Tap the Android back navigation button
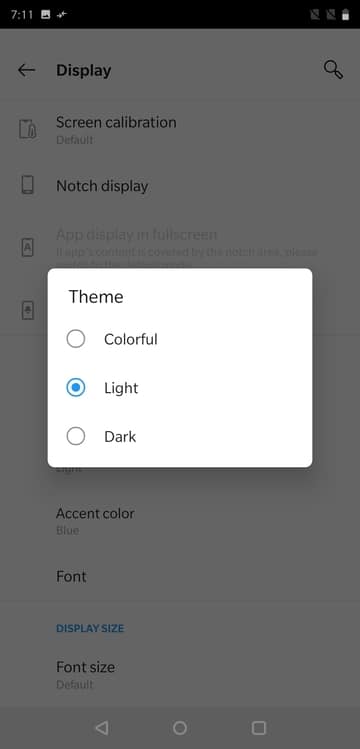The height and width of the screenshot is (749, 360). [x=101, y=728]
